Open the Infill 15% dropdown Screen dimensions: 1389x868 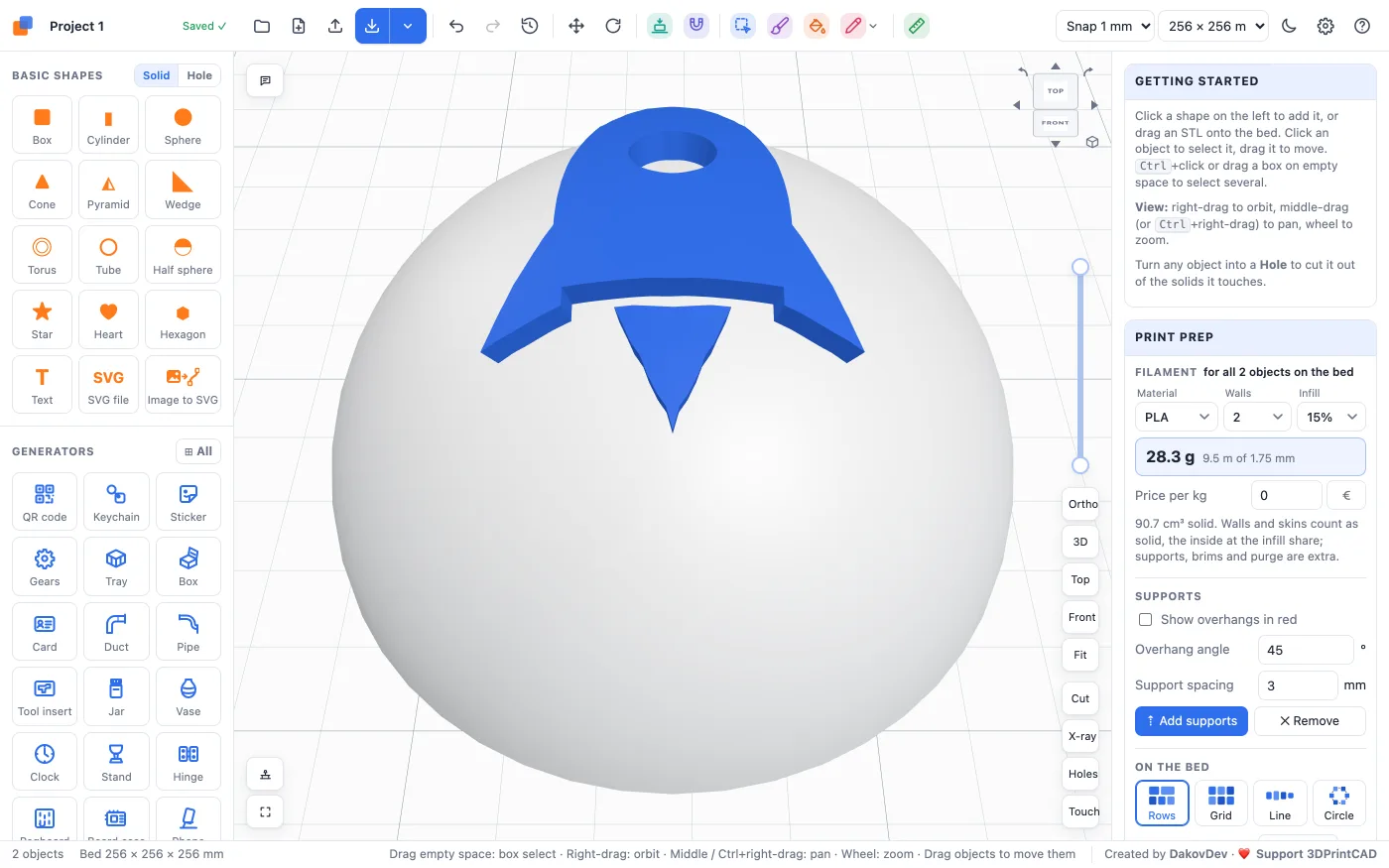(x=1331, y=417)
